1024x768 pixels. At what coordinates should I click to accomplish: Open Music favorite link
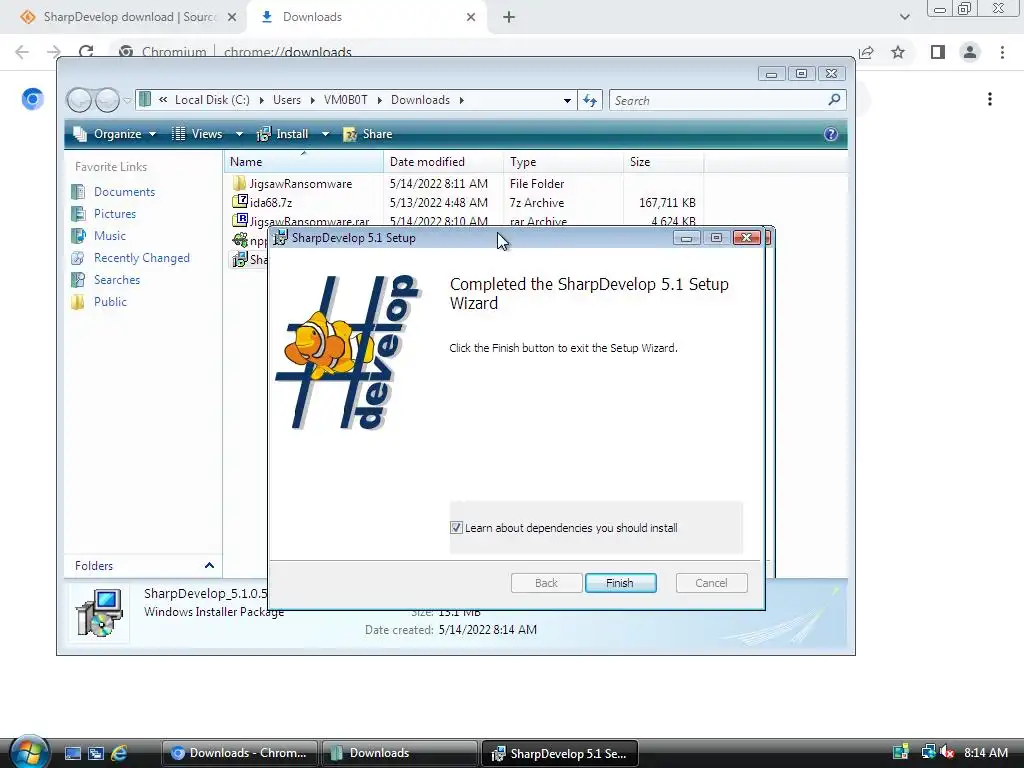tap(110, 236)
